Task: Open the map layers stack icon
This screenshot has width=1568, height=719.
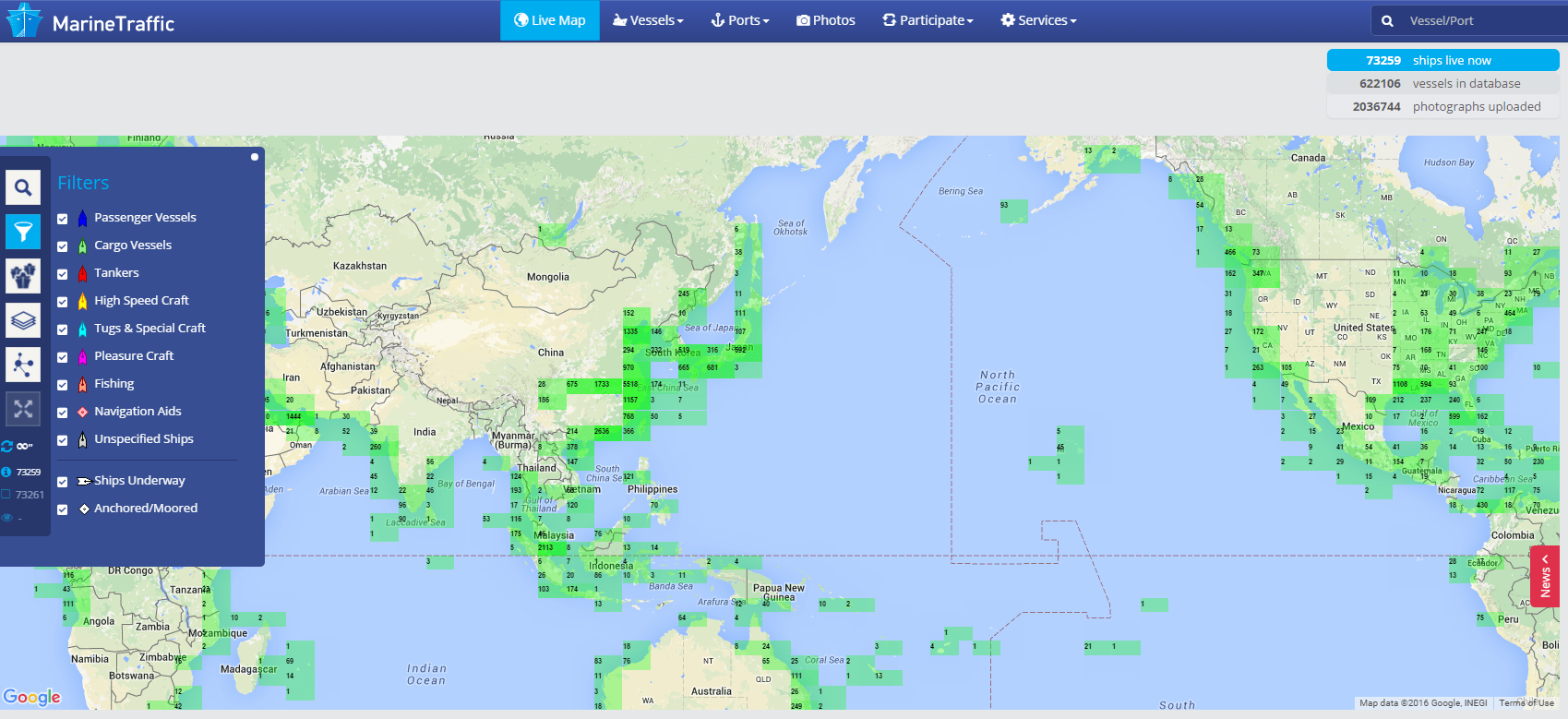Action: [x=23, y=320]
